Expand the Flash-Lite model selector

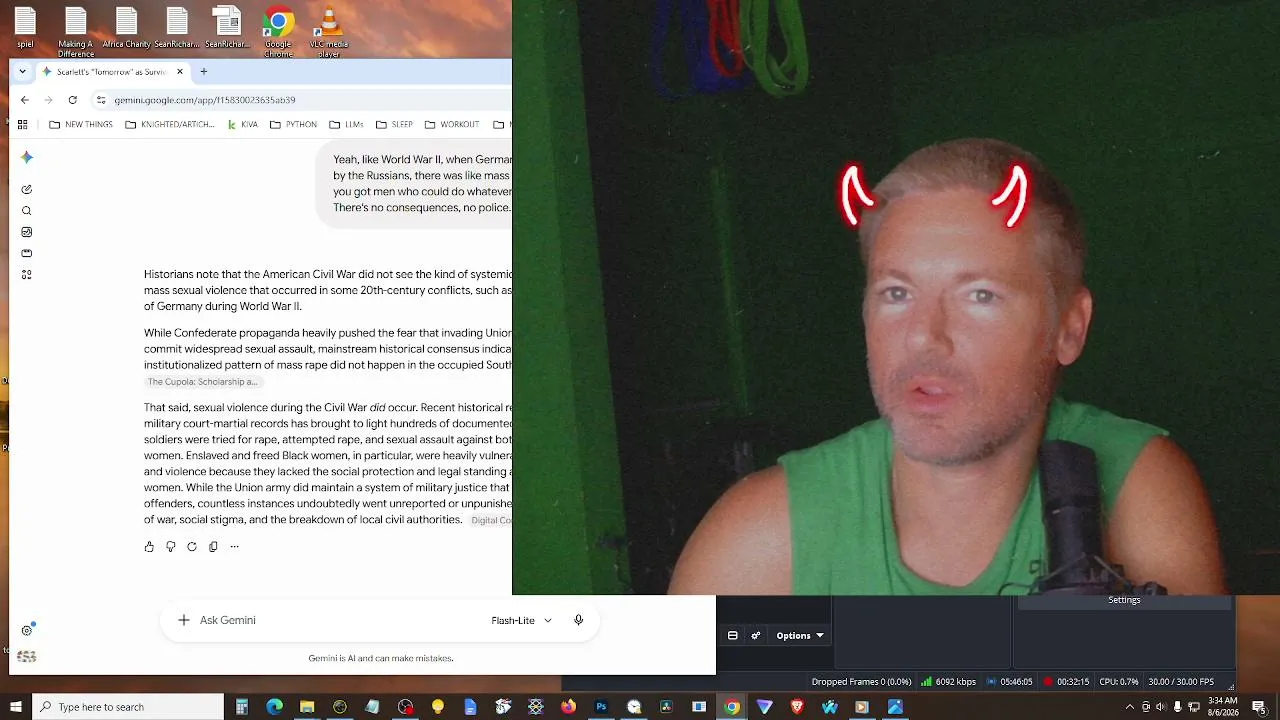521,620
